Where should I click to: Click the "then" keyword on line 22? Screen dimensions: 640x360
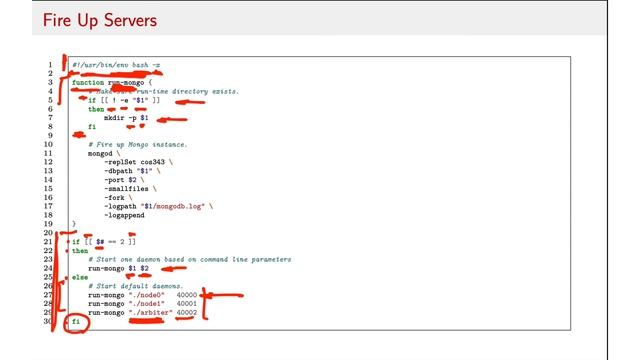point(80,251)
